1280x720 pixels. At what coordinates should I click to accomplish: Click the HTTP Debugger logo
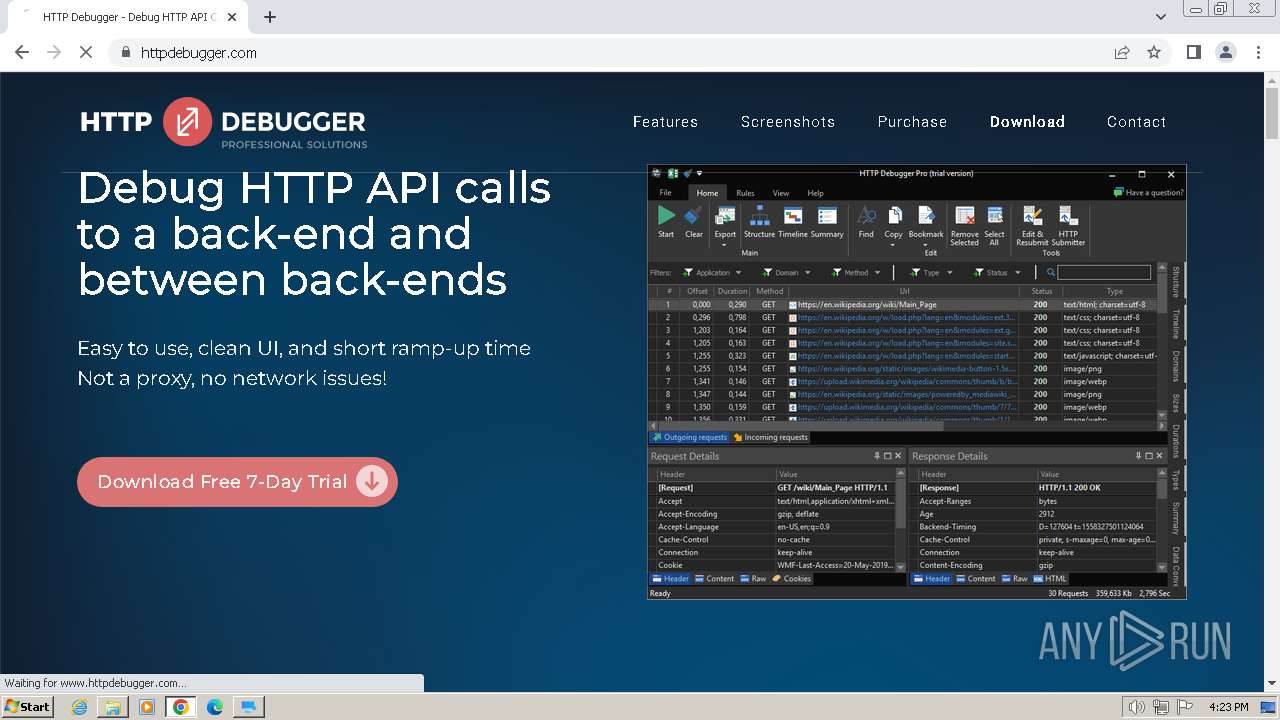(x=224, y=123)
